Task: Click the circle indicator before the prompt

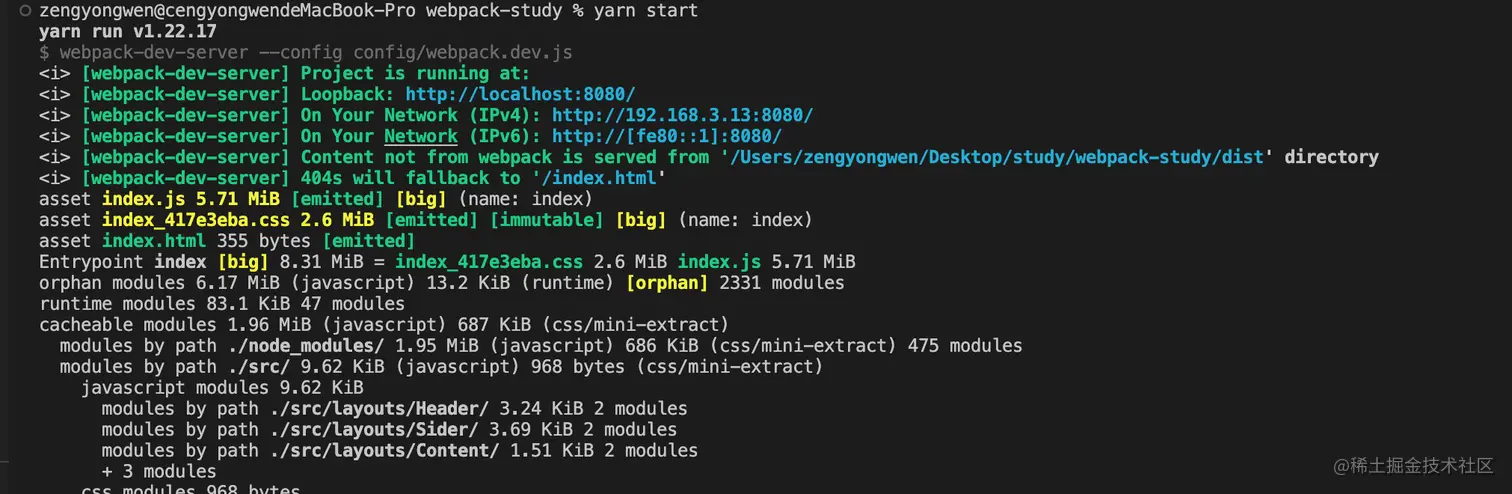Action: pyautogui.click(x=24, y=11)
